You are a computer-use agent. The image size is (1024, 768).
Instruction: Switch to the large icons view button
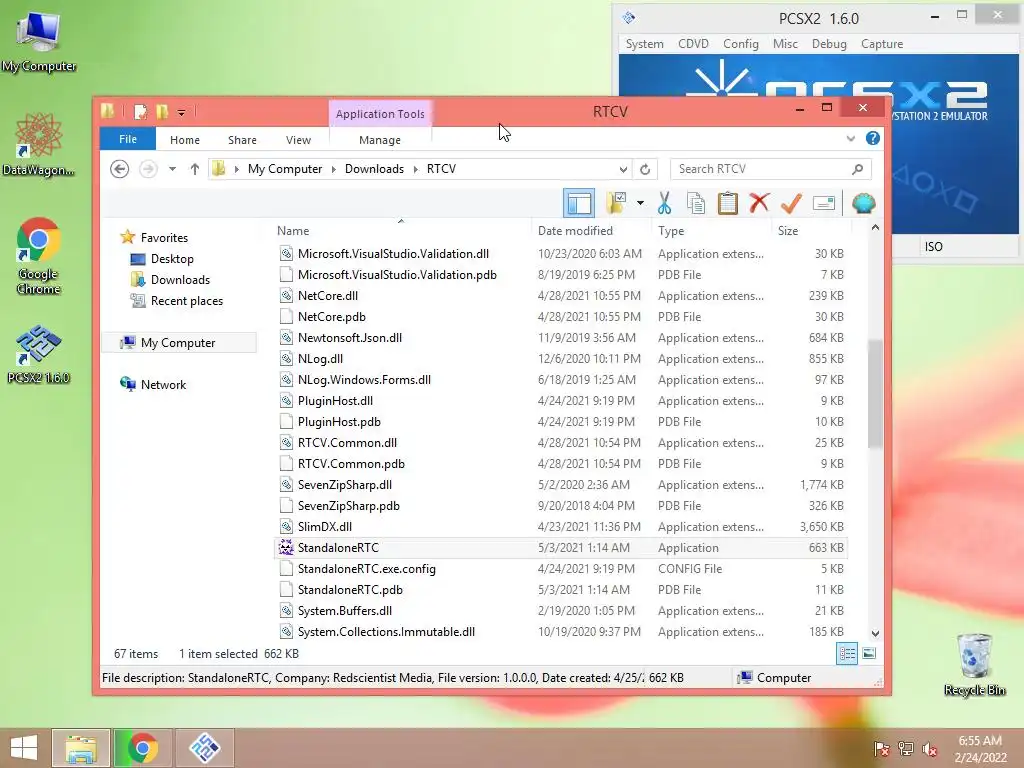tap(869, 653)
